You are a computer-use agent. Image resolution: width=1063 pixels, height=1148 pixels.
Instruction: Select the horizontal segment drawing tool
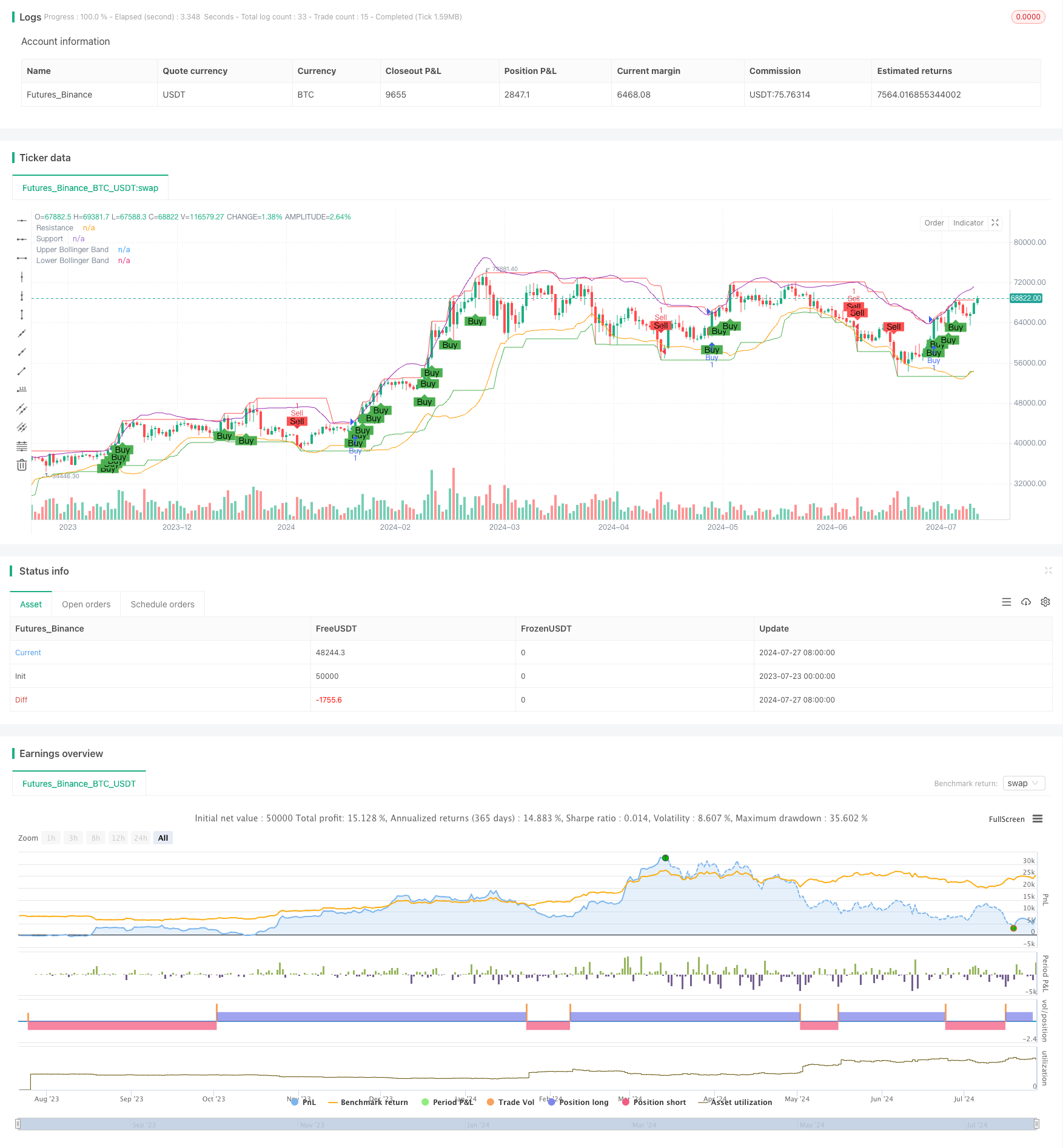pos(22,258)
